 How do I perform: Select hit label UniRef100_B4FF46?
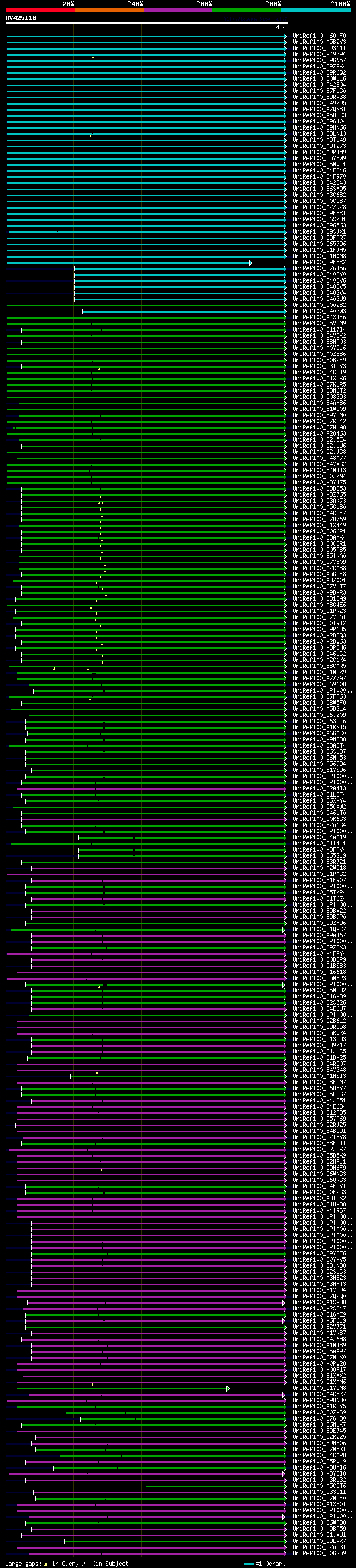(x=319, y=170)
